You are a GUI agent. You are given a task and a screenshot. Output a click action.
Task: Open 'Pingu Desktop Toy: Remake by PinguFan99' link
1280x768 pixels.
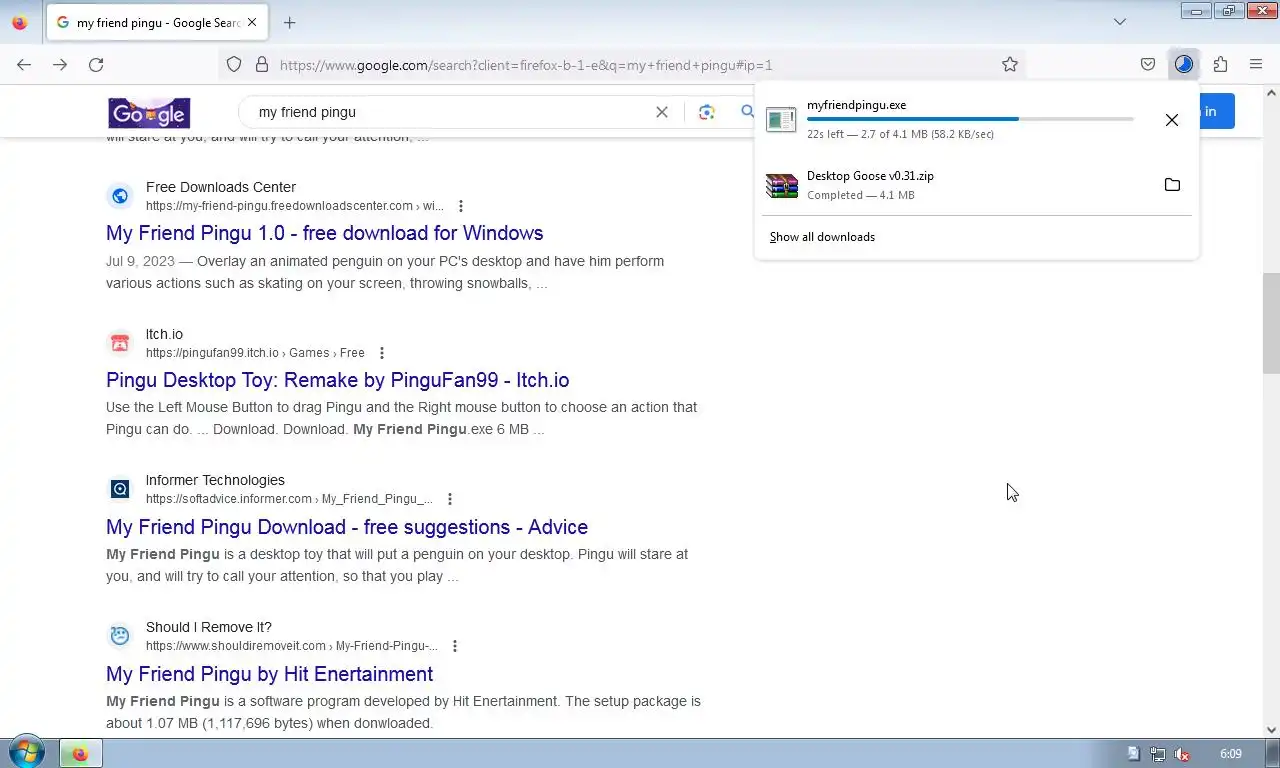pyautogui.click(x=338, y=380)
